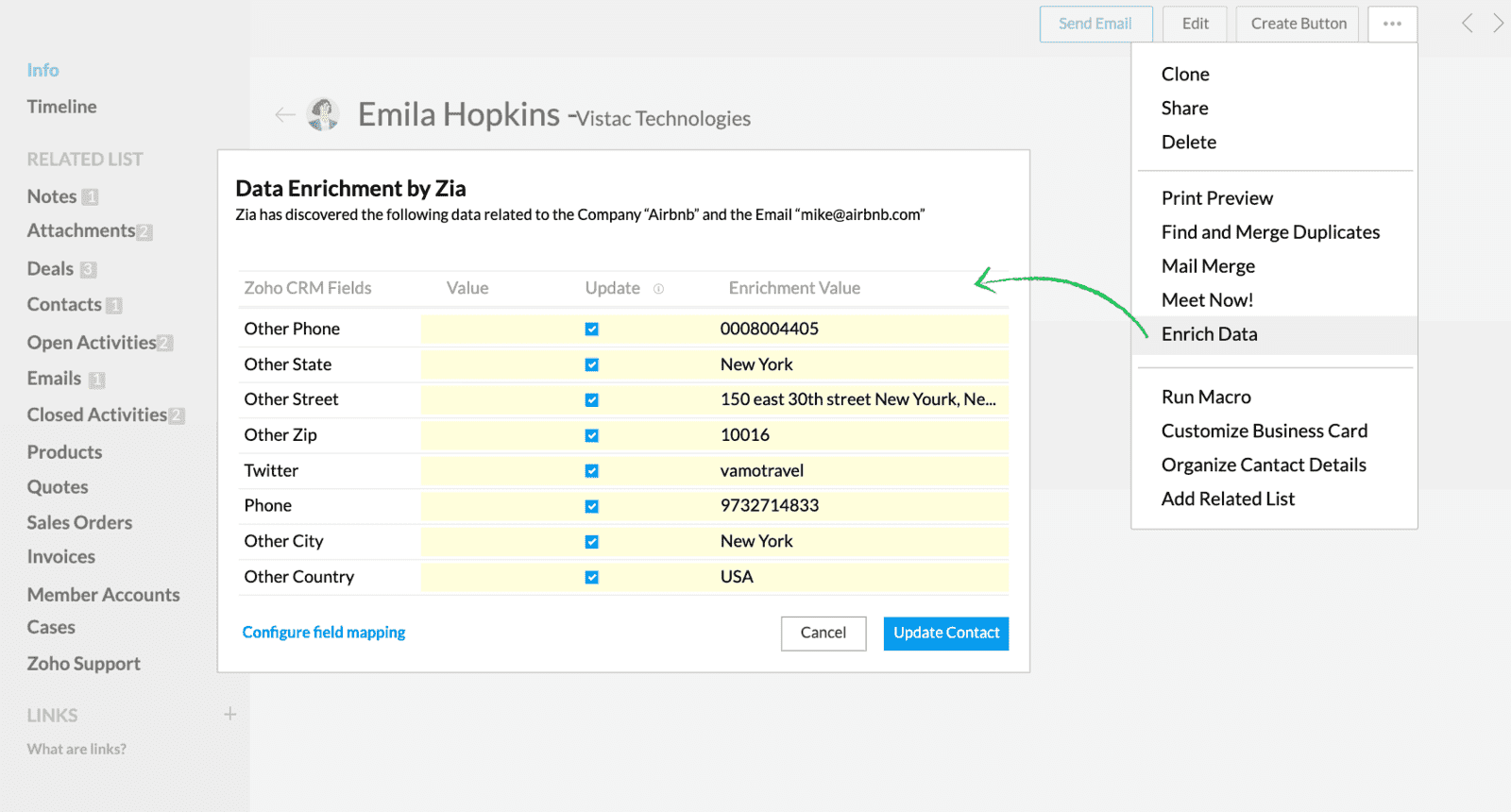Uncheck the Other Phone update checkbox

tap(591, 329)
